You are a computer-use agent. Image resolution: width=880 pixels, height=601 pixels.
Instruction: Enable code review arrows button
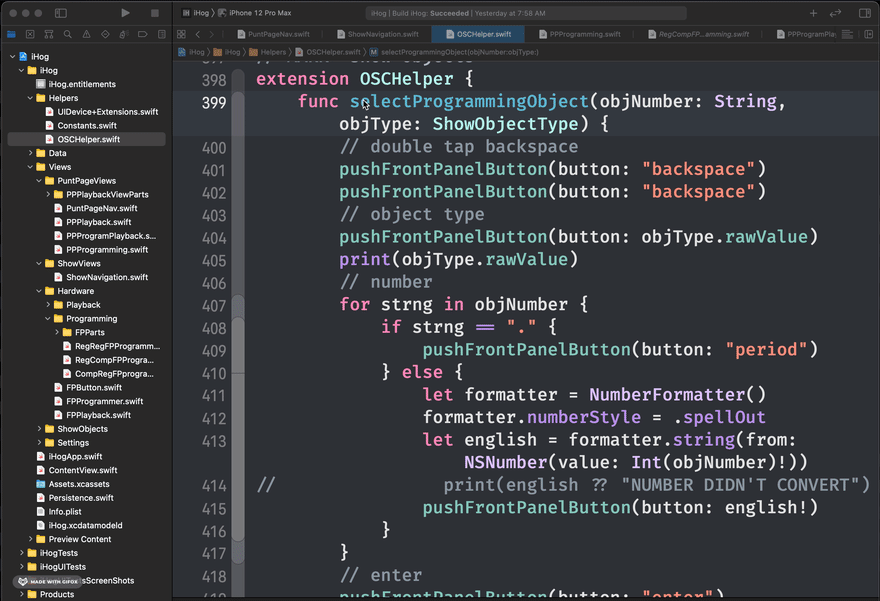(836, 13)
